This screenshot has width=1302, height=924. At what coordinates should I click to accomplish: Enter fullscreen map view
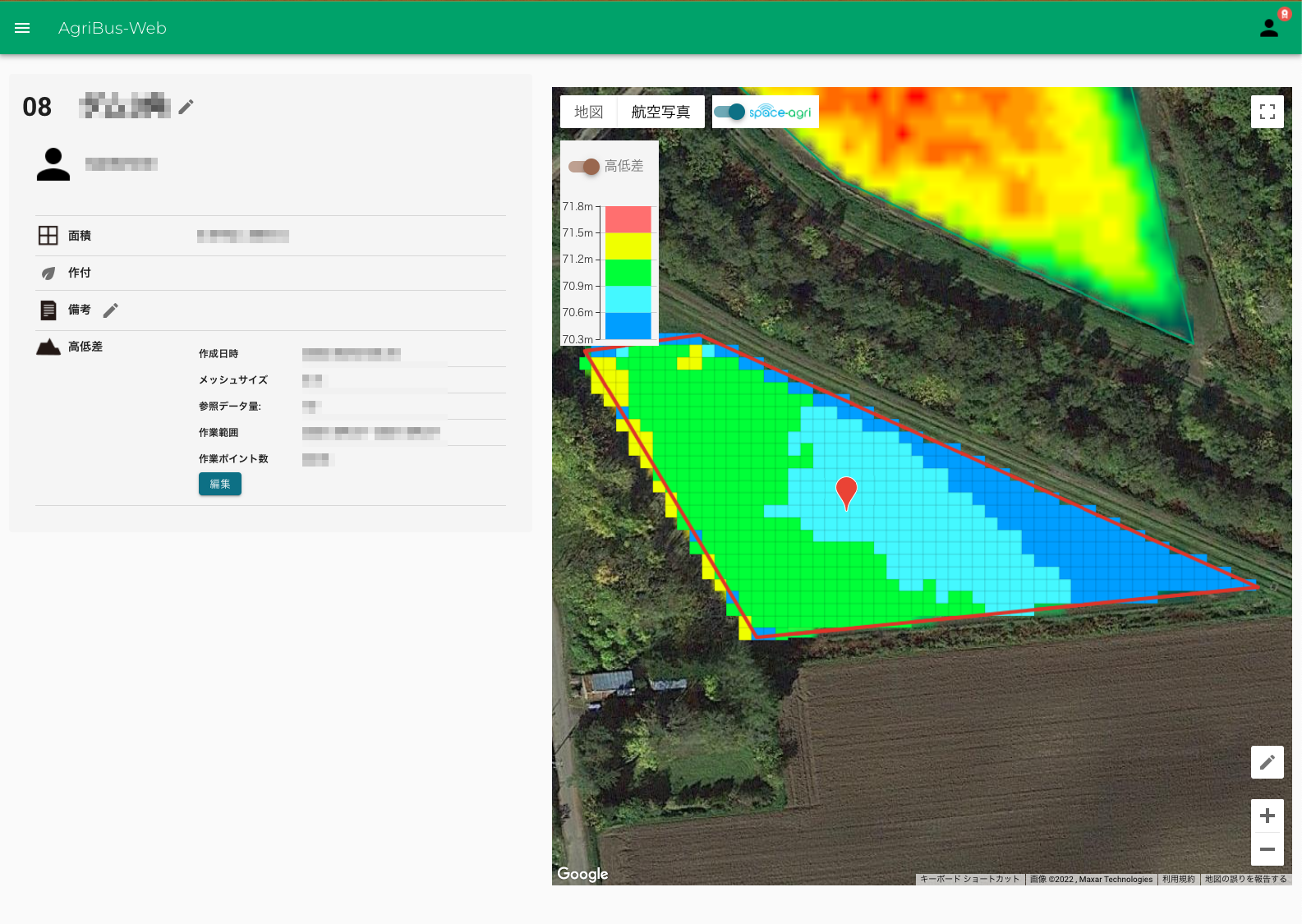pyautogui.click(x=1267, y=112)
